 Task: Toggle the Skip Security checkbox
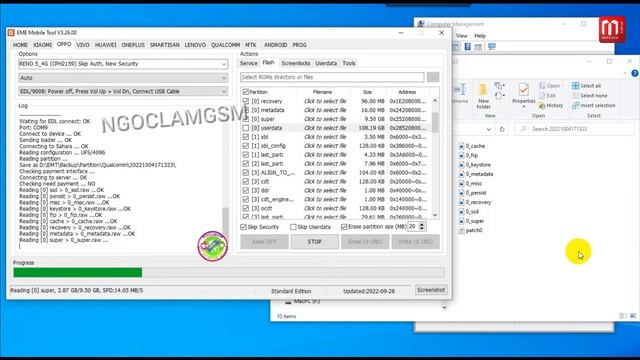[244, 227]
